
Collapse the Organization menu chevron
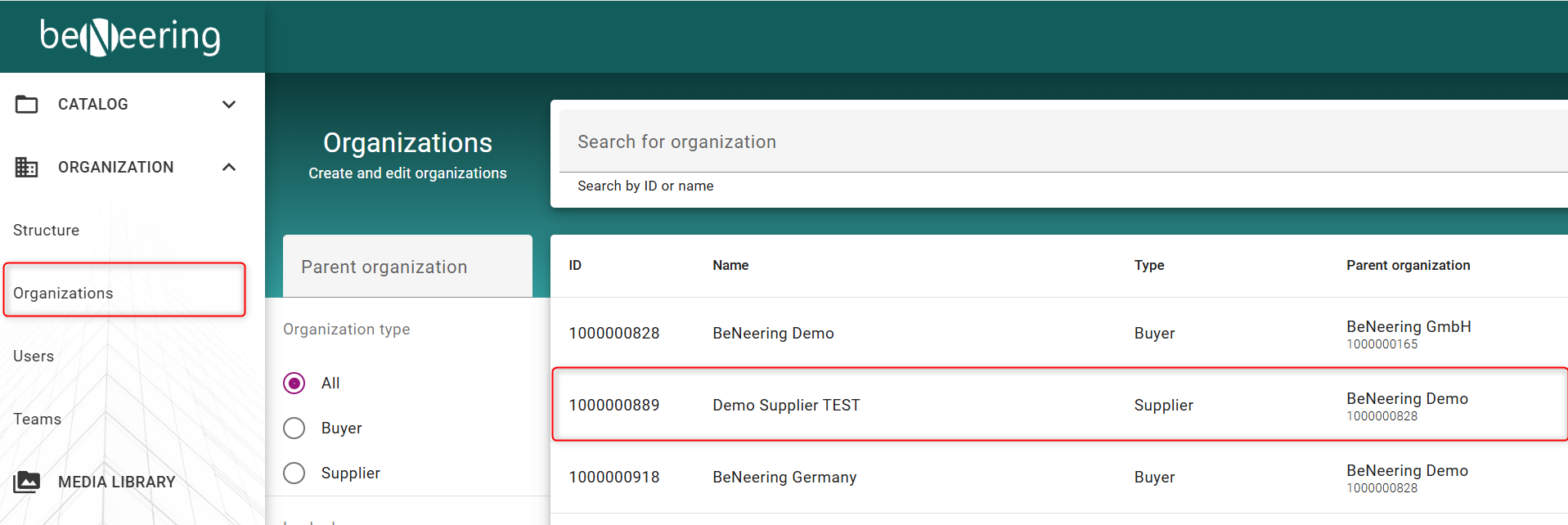coord(229,168)
